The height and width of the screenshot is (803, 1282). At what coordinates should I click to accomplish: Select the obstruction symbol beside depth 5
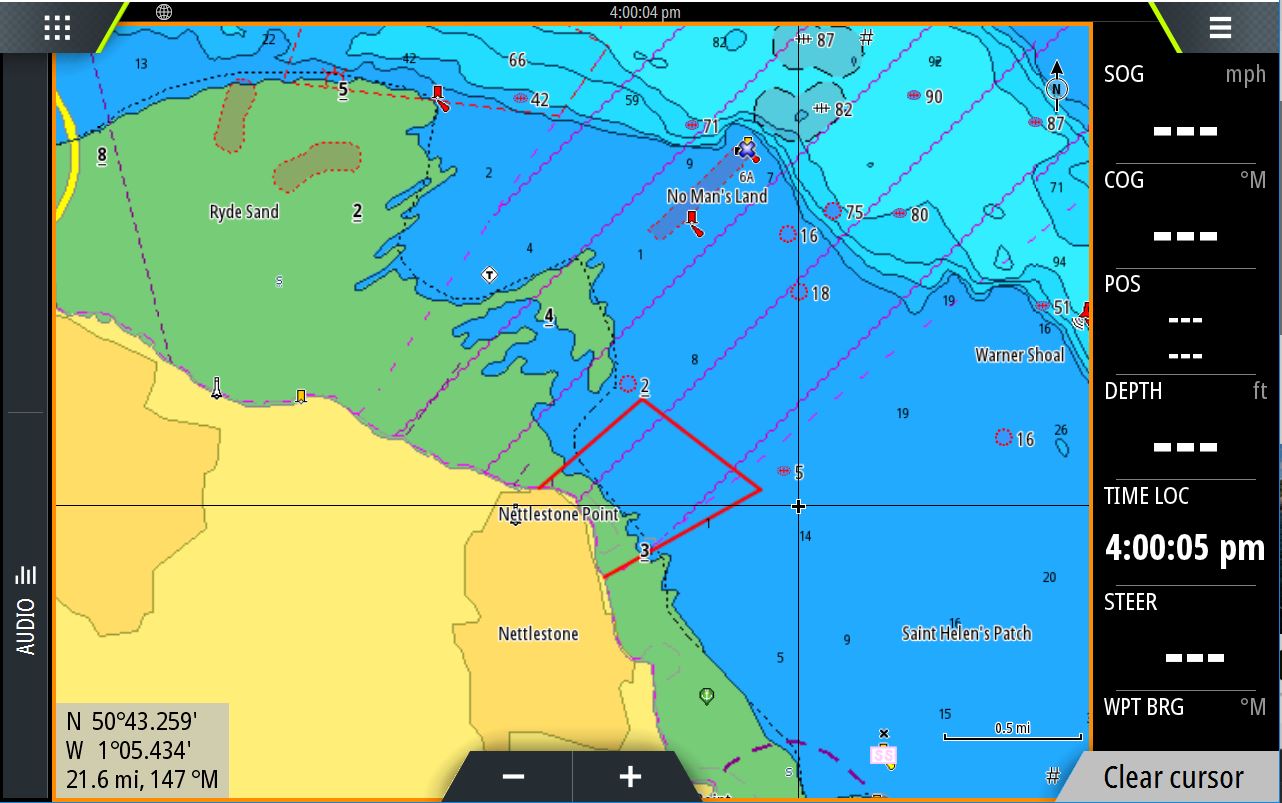click(784, 470)
